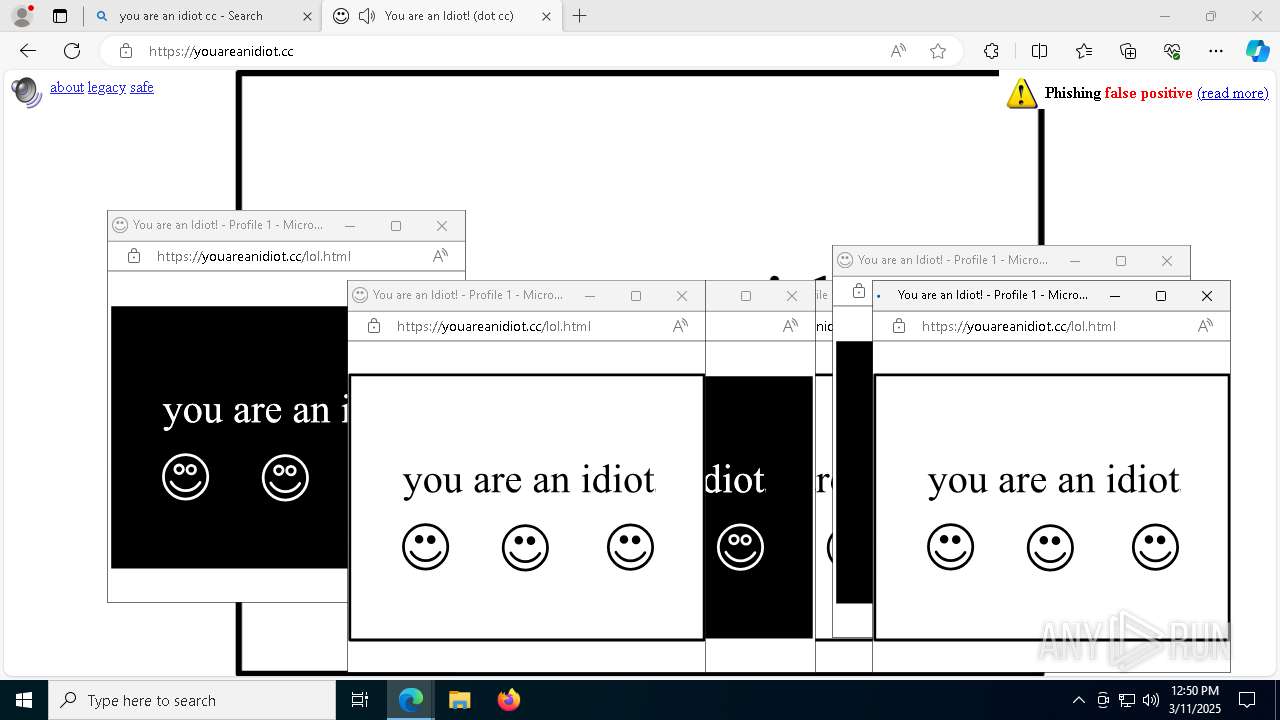Open the Collections icon
The image size is (1280, 720).
point(1128,51)
